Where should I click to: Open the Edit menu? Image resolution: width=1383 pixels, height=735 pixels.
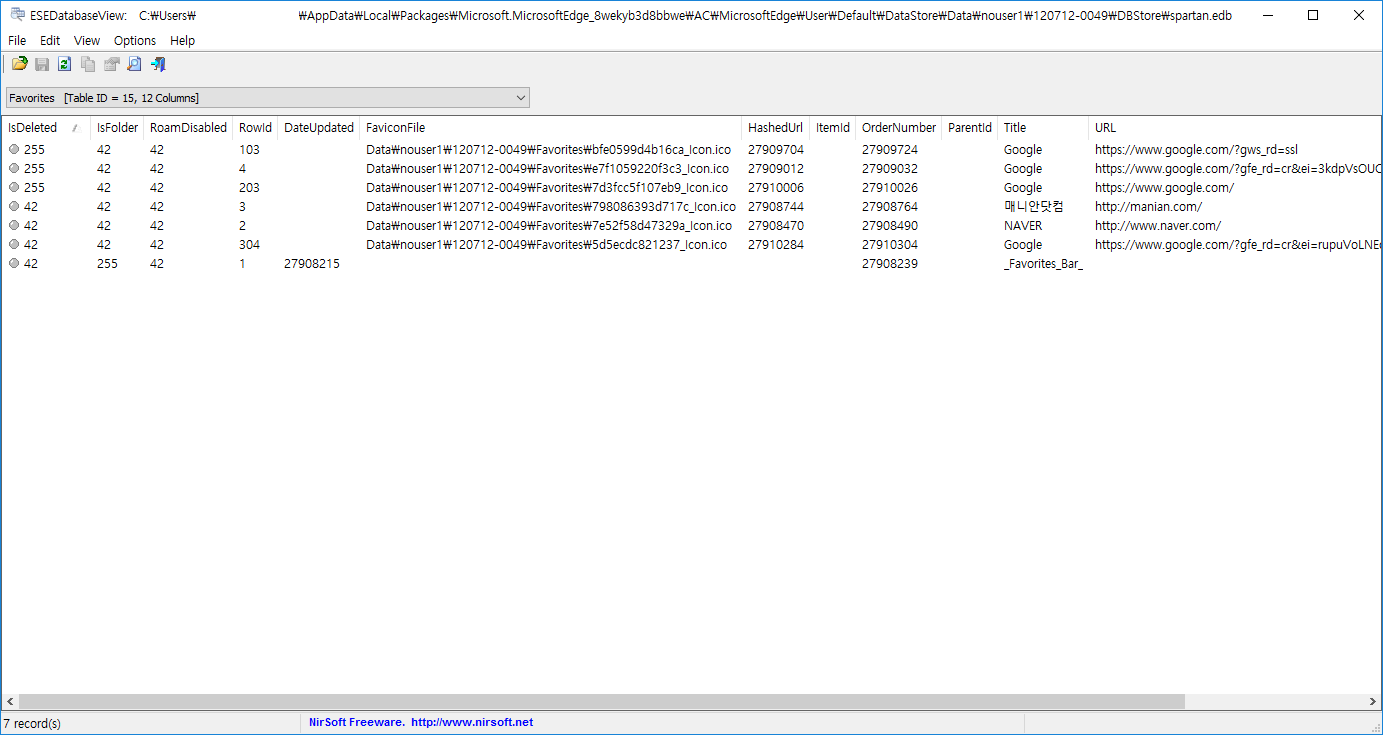pos(50,40)
